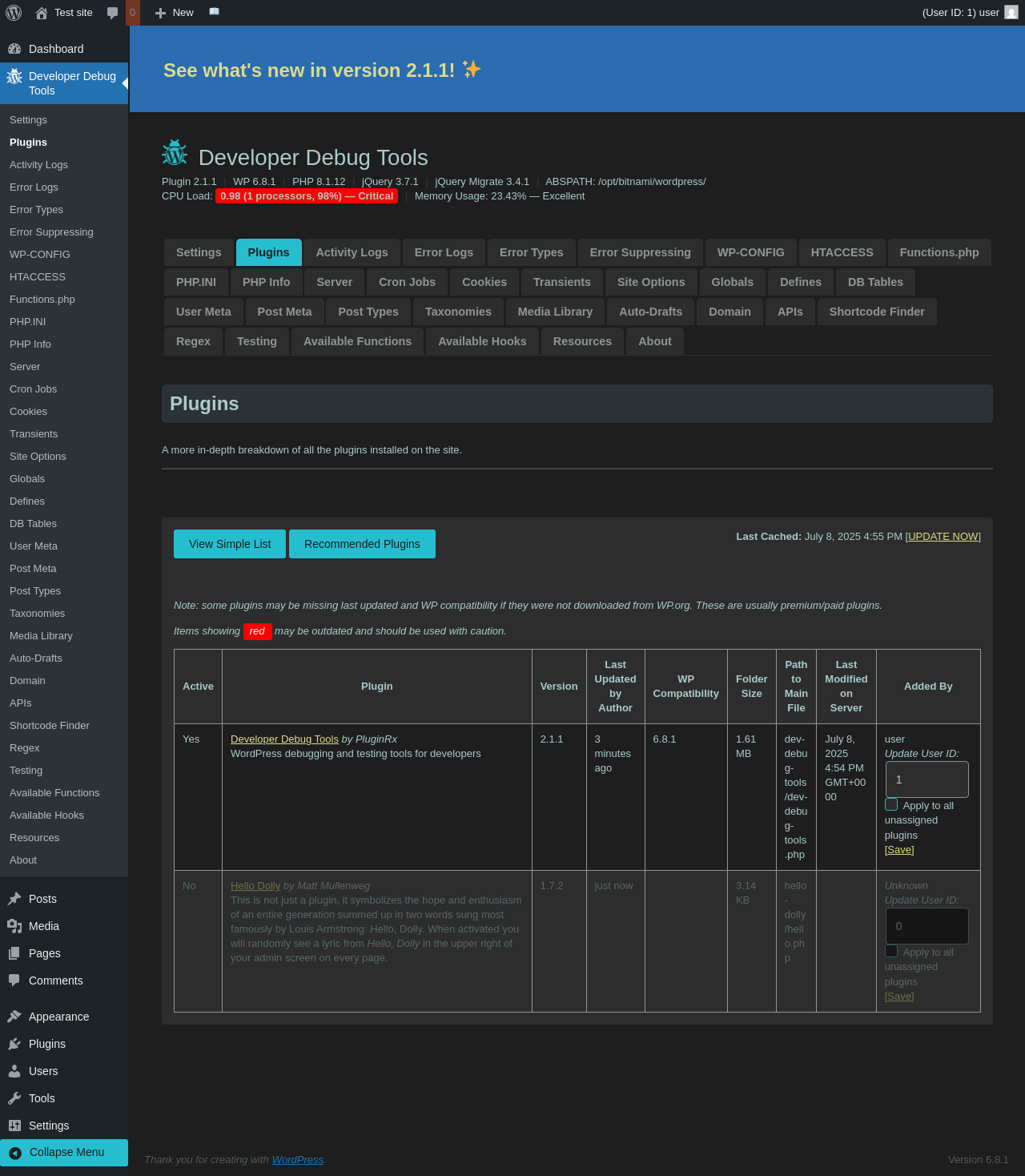Viewport: 1025px width, 1176px height.
Task: Check 'Apply to all' for Developer Debug Tools
Action: point(891,804)
